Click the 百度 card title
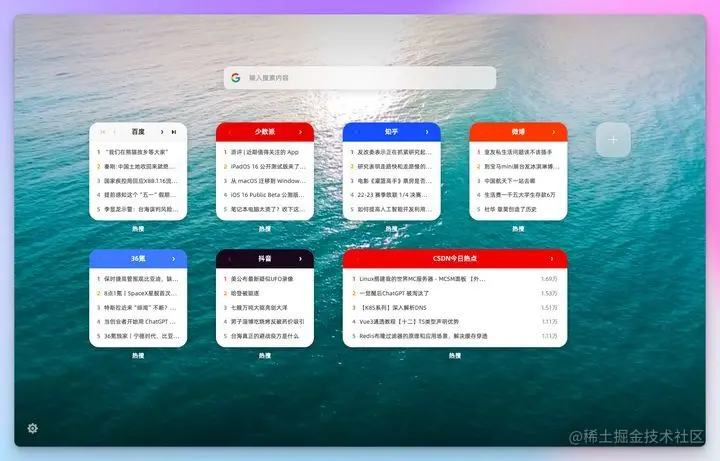Screen dimensions: 720x461 coord(138,132)
